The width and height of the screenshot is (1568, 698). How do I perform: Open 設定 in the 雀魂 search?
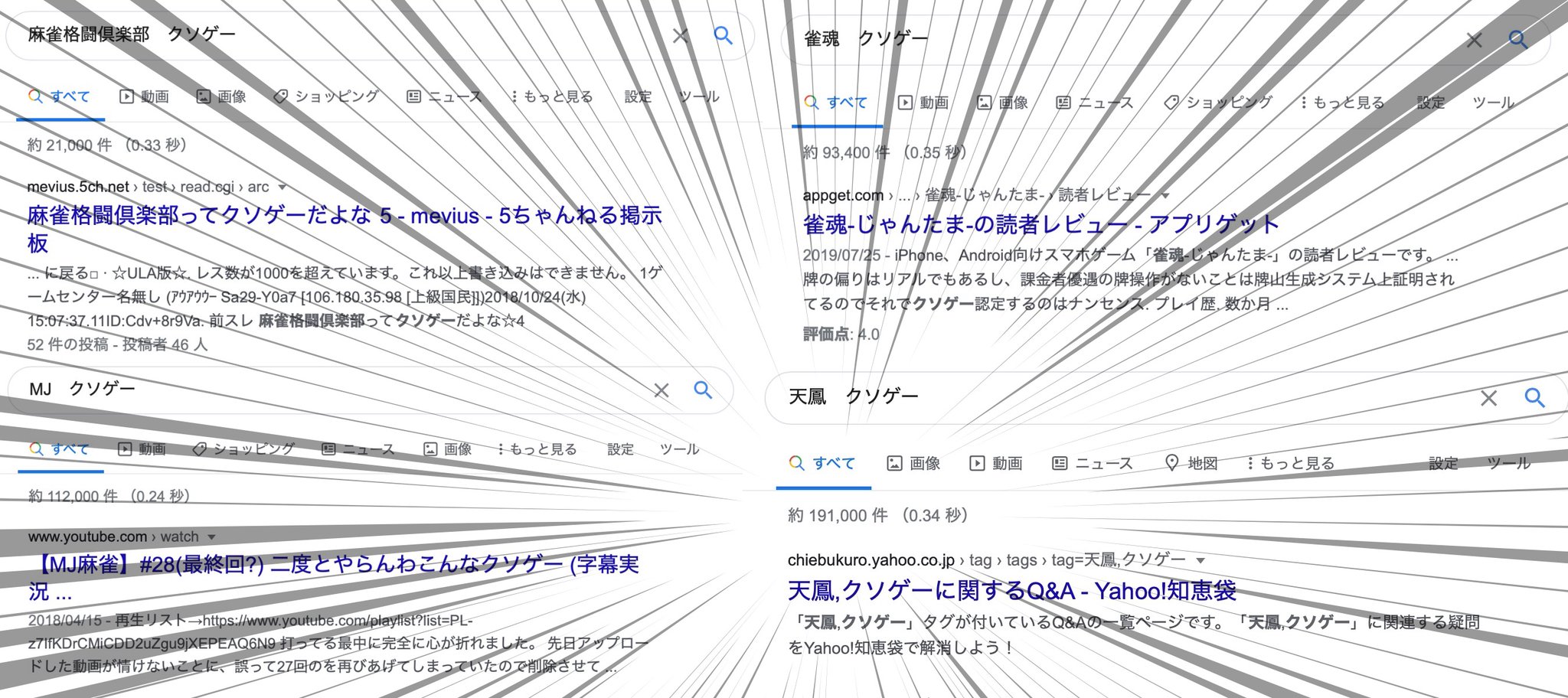coord(1431,103)
